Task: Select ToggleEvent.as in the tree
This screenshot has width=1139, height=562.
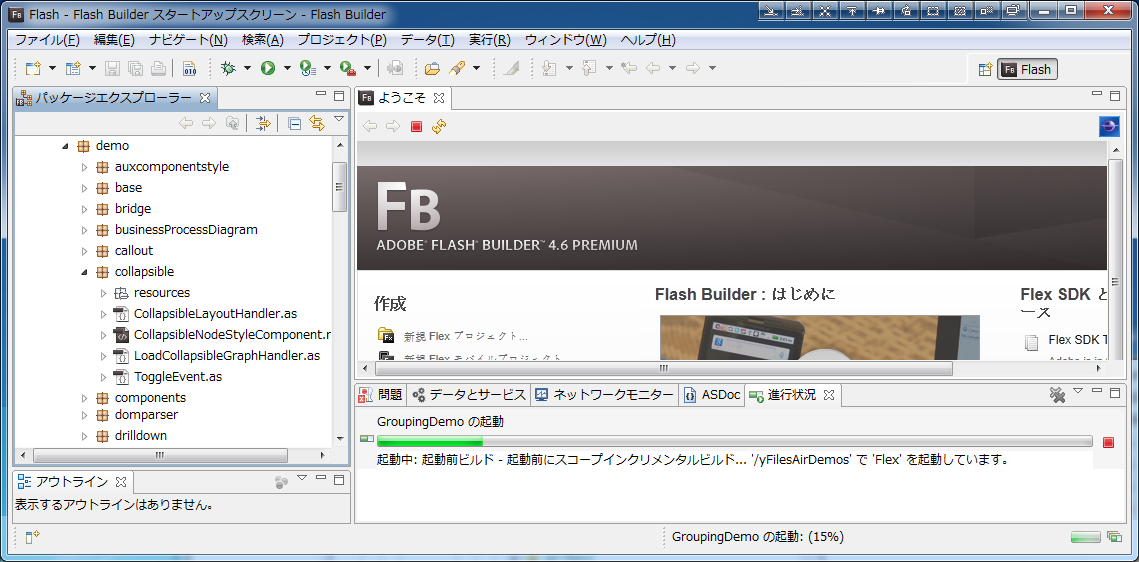Action: tap(178, 377)
